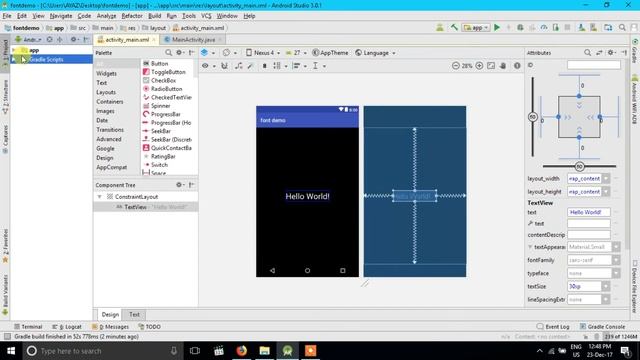This screenshot has height=360, width=640.
Task: Click Search Everywhere magnifier in main toolbar
Action: coord(622,27)
